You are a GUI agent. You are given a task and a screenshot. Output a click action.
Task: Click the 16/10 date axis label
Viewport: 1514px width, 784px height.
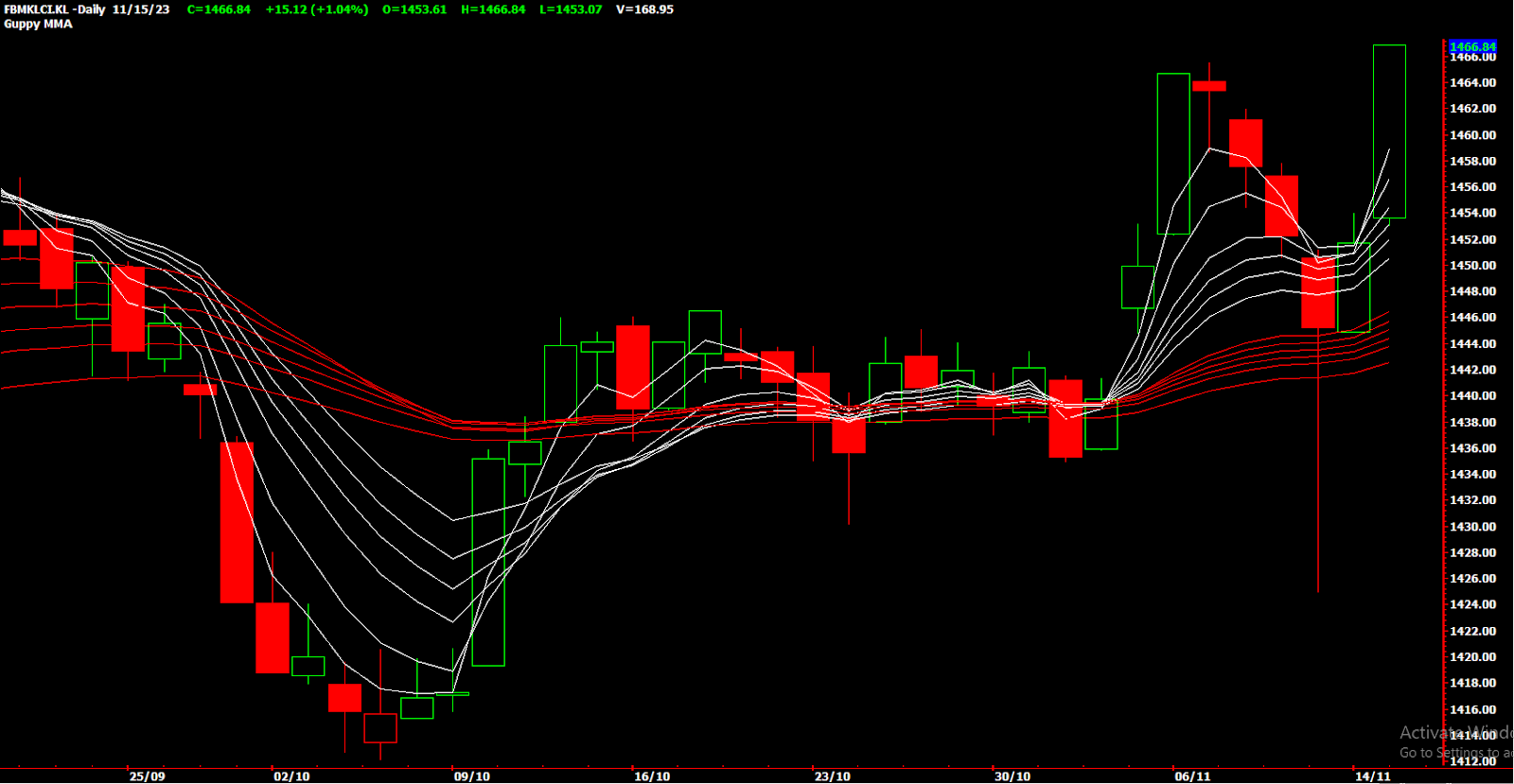652,776
